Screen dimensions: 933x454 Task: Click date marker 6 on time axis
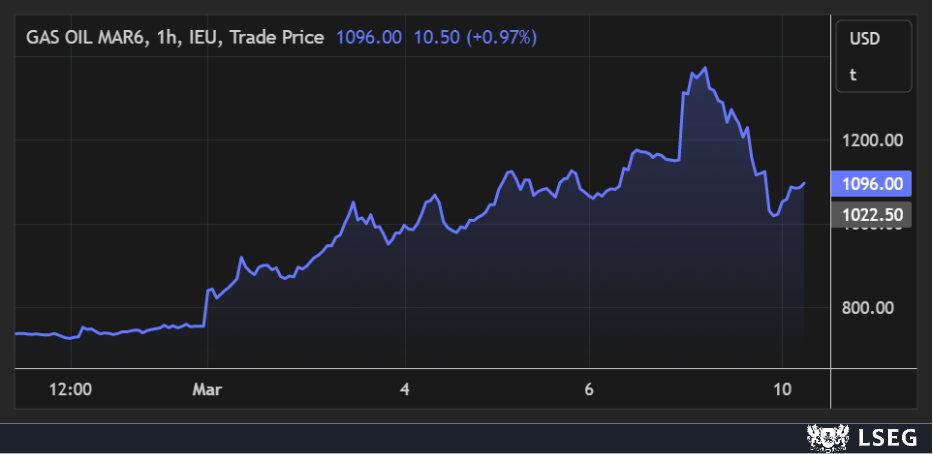[589, 388]
